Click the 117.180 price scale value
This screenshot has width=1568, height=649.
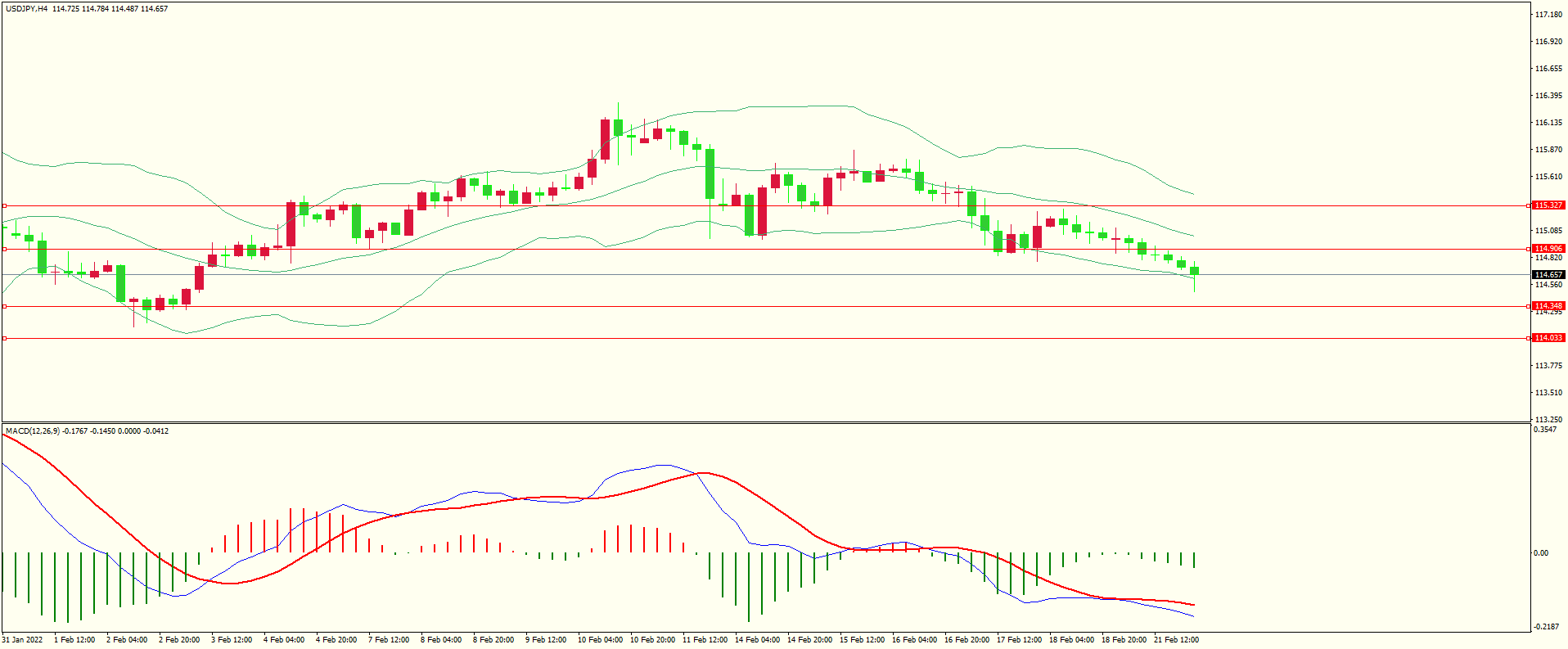point(1548,15)
